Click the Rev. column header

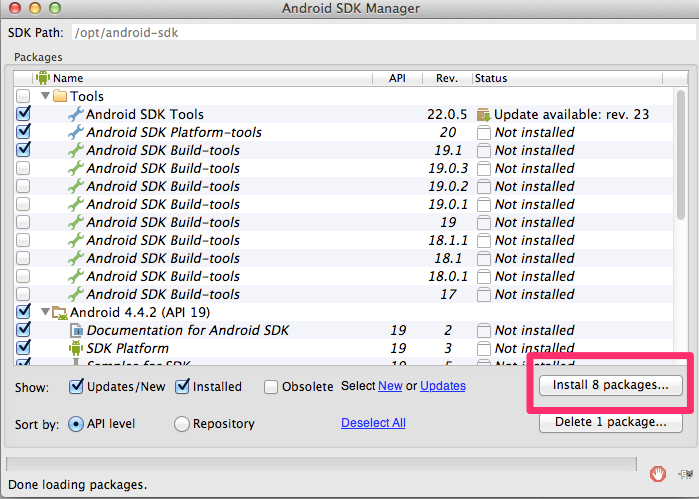tap(447, 78)
